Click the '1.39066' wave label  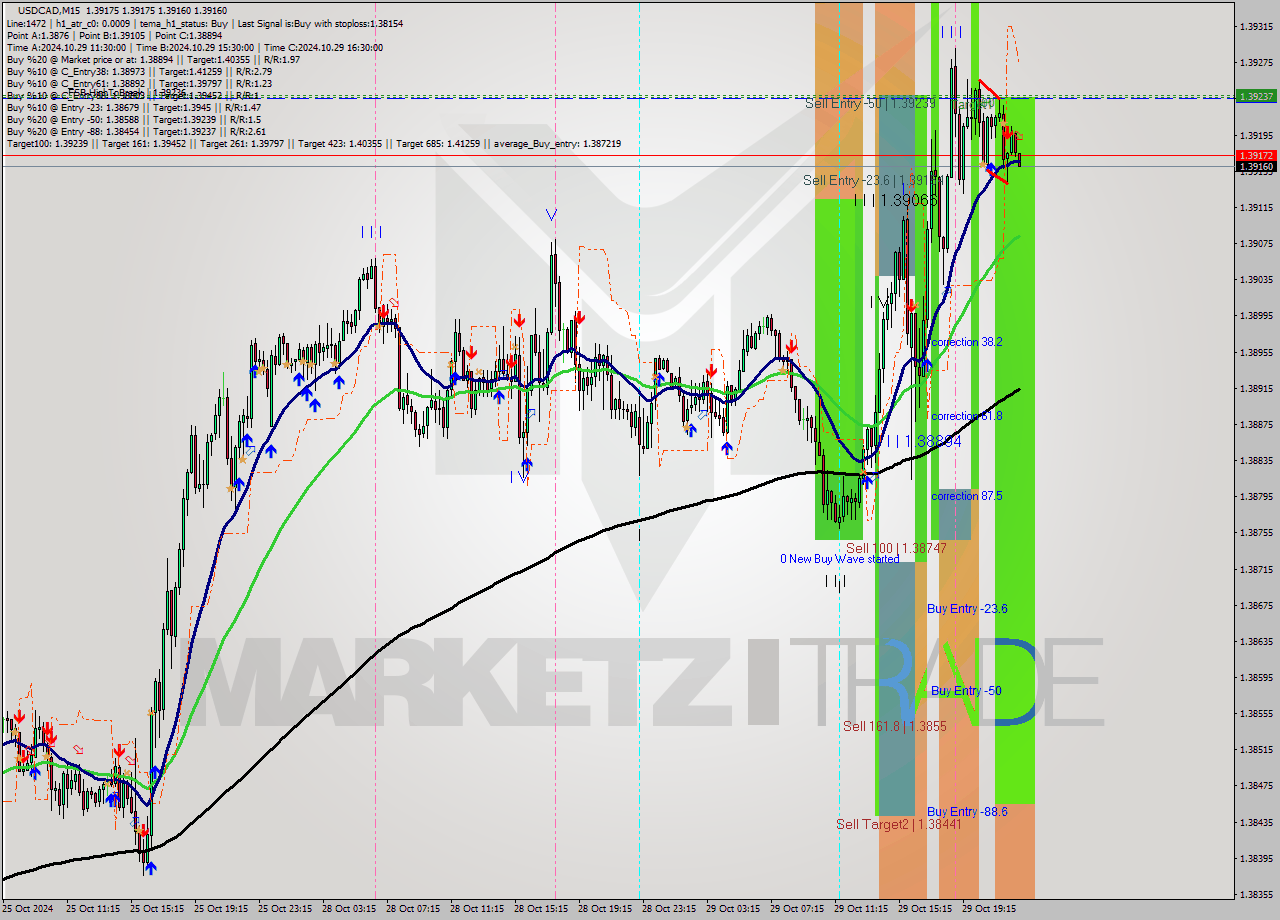coord(909,200)
